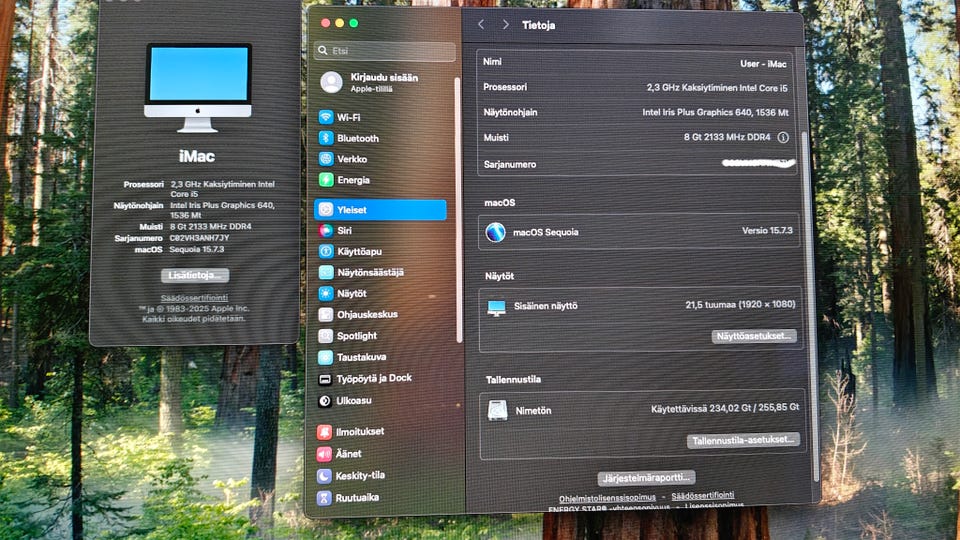Select Ulkoasu appearance icon
This screenshot has width=960, height=540.
(325, 400)
